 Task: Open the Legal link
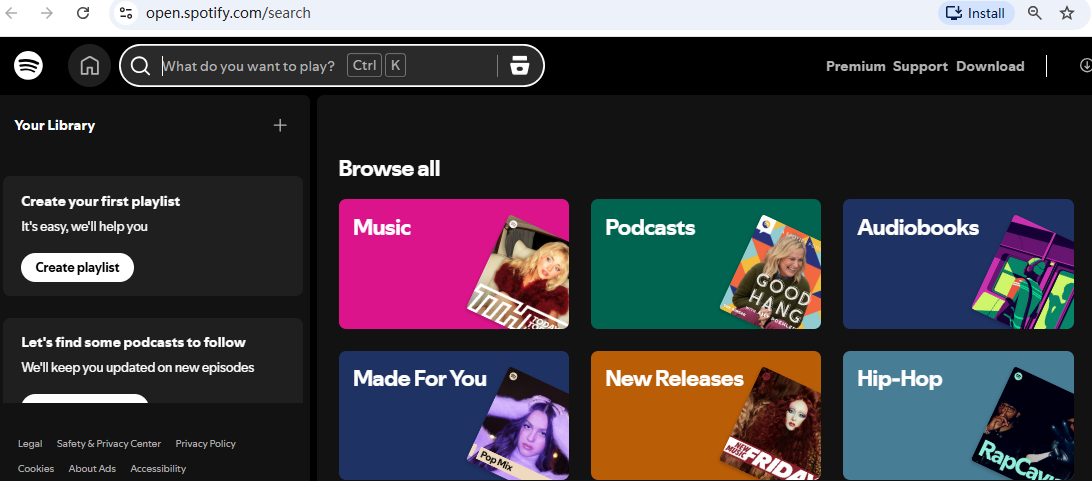pos(30,443)
